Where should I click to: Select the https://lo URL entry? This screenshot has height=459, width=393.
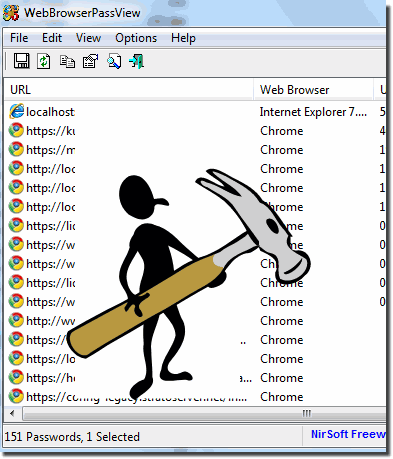coord(51,359)
